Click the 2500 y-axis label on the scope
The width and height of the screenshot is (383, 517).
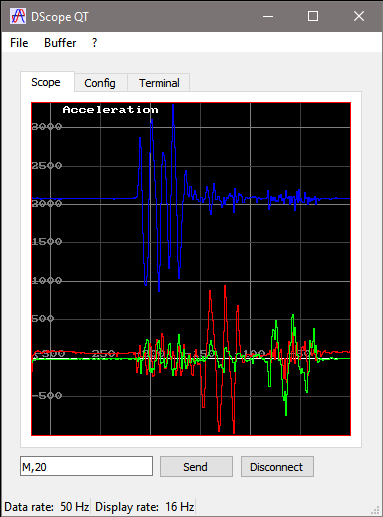pos(47,166)
